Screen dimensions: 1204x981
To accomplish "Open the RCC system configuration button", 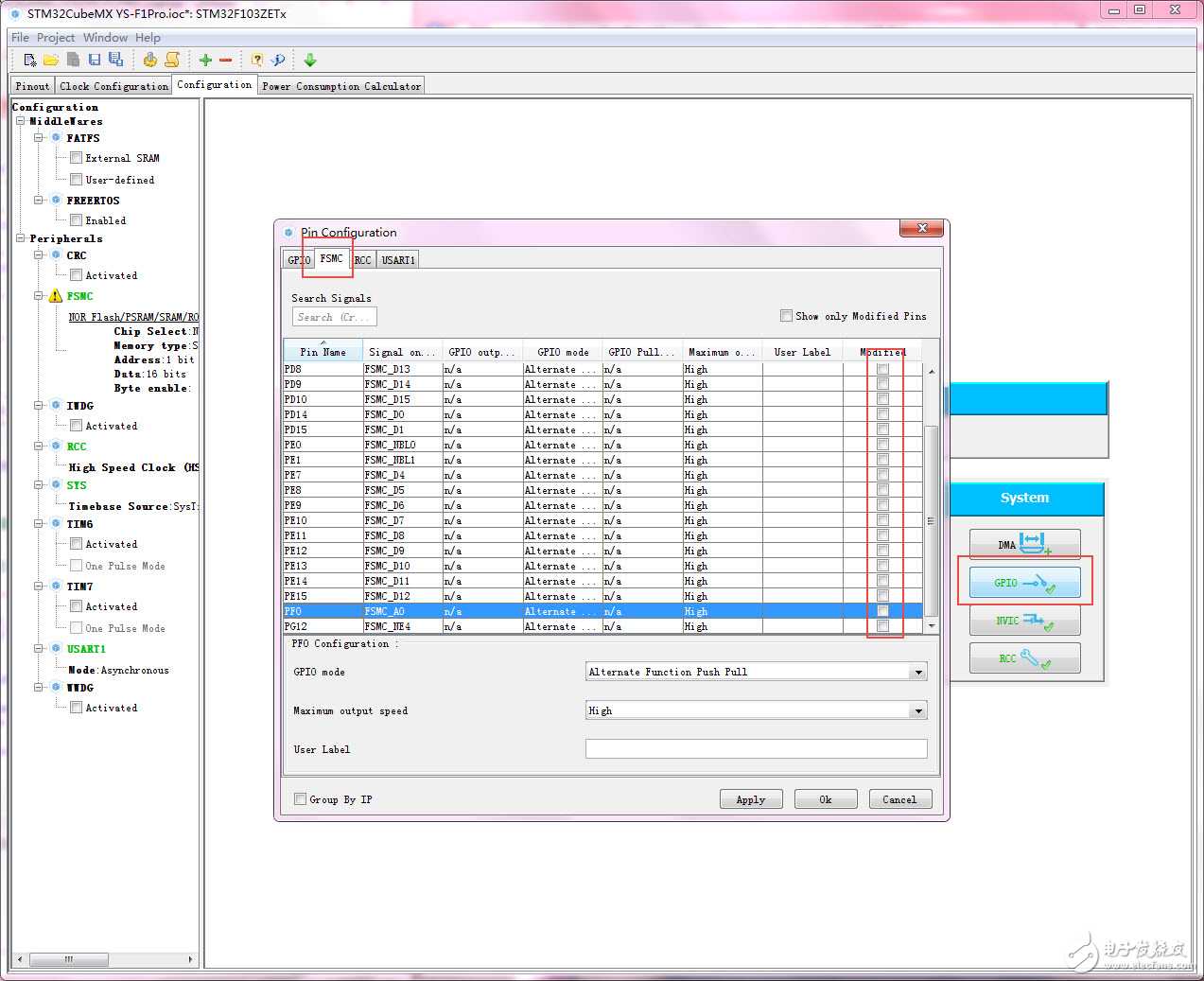I will [1024, 658].
